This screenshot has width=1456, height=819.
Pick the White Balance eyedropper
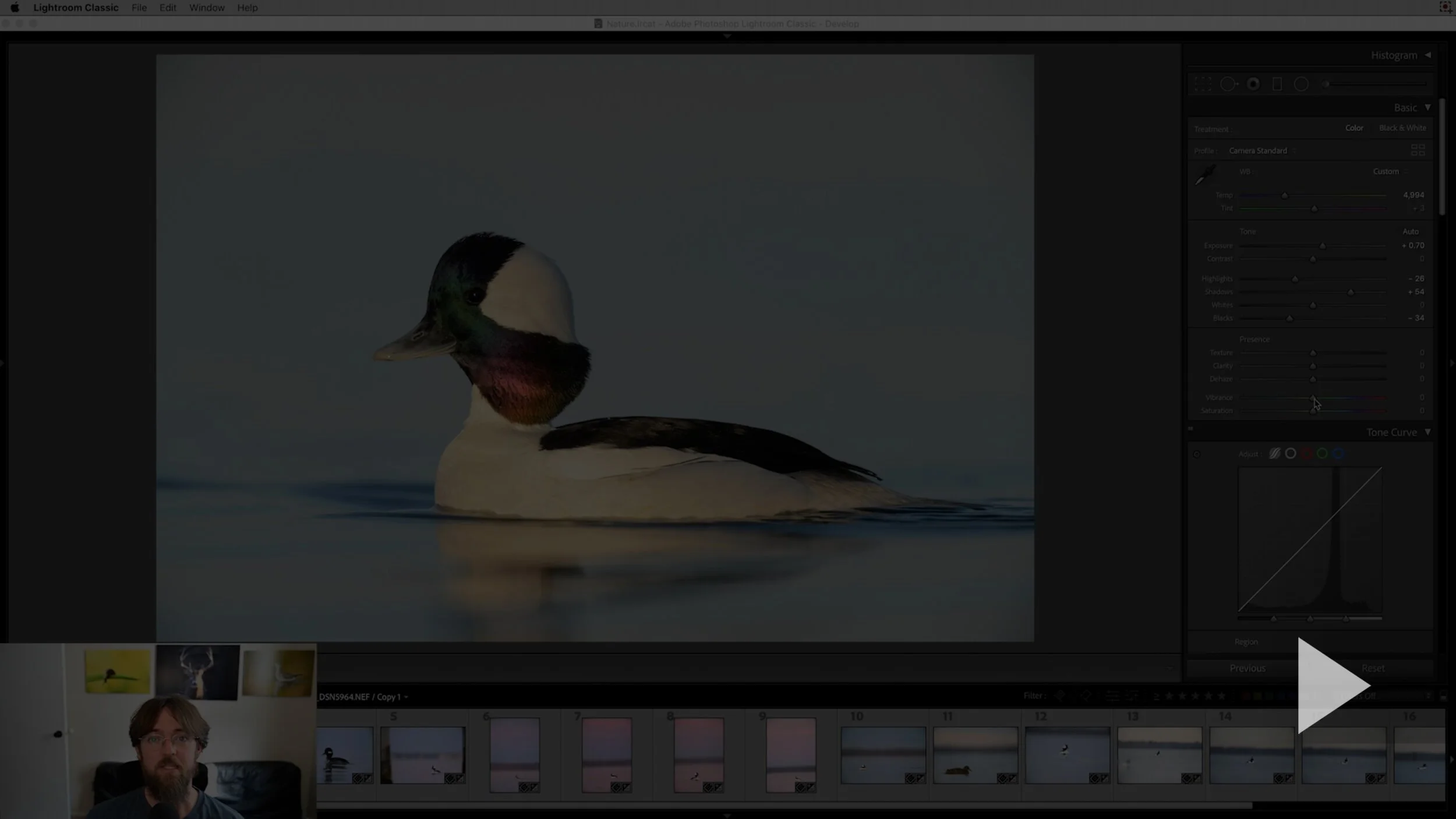[x=1205, y=174]
